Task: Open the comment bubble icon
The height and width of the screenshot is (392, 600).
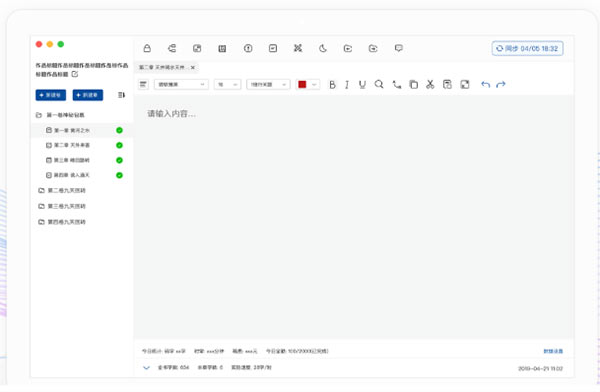Action: click(x=399, y=48)
